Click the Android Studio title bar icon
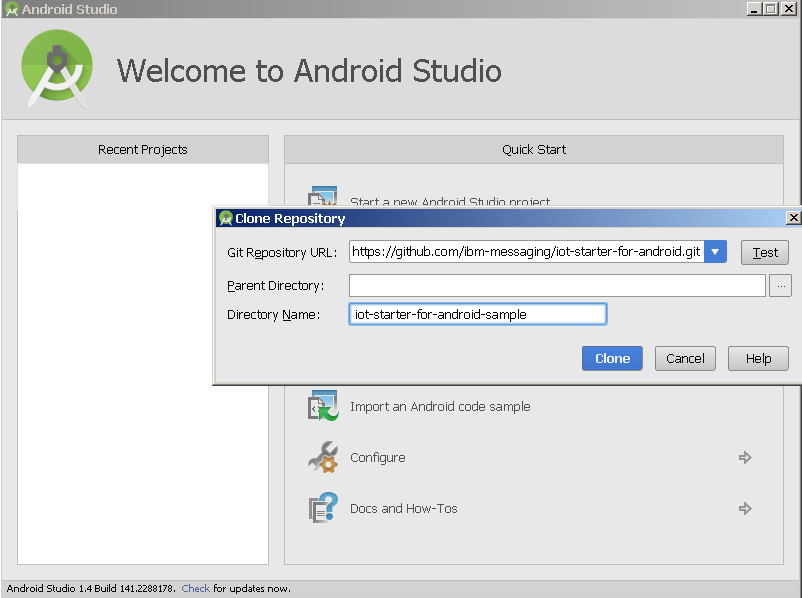Image resolution: width=802 pixels, height=598 pixels. tap(11, 9)
